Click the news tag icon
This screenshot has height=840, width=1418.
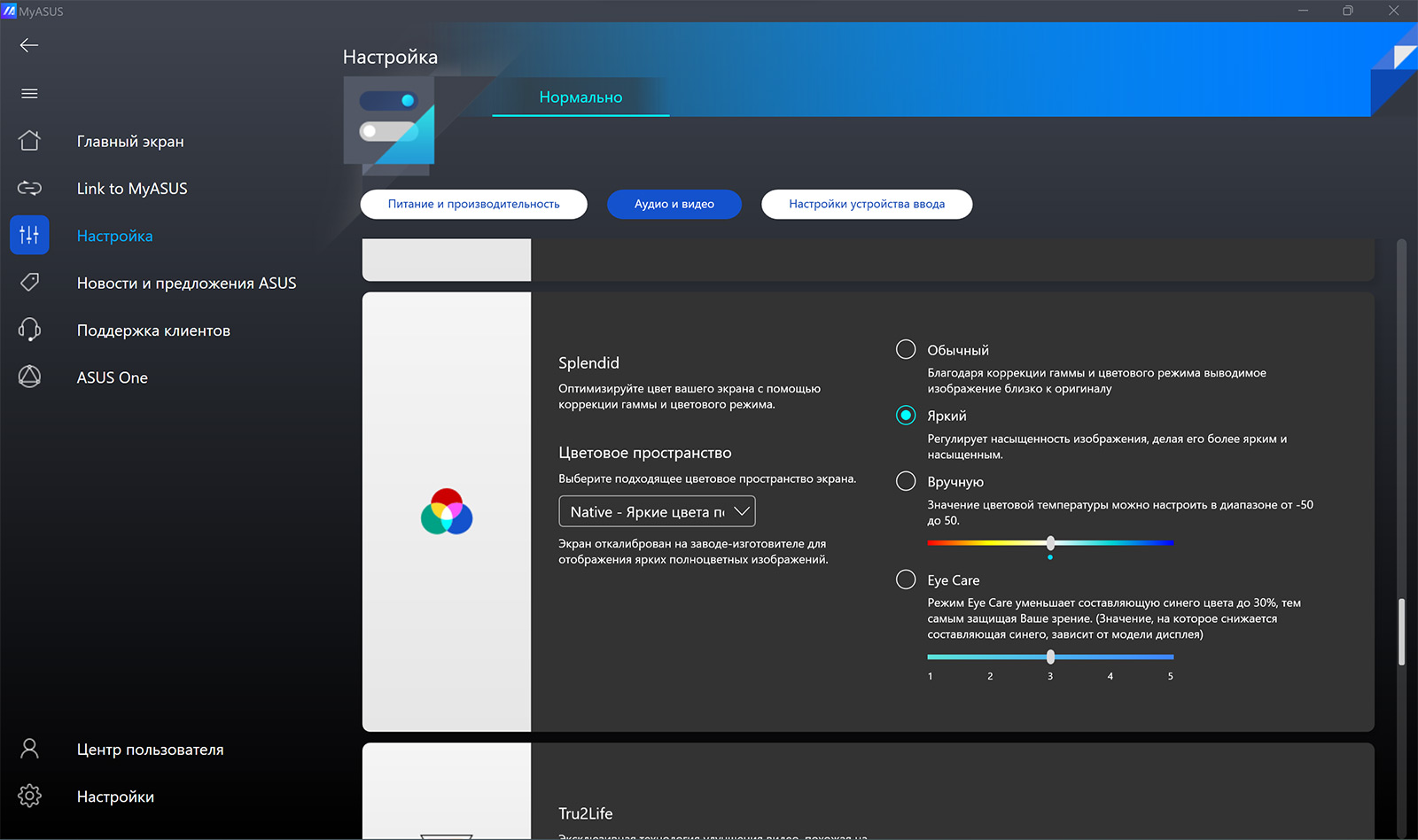coord(29,283)
